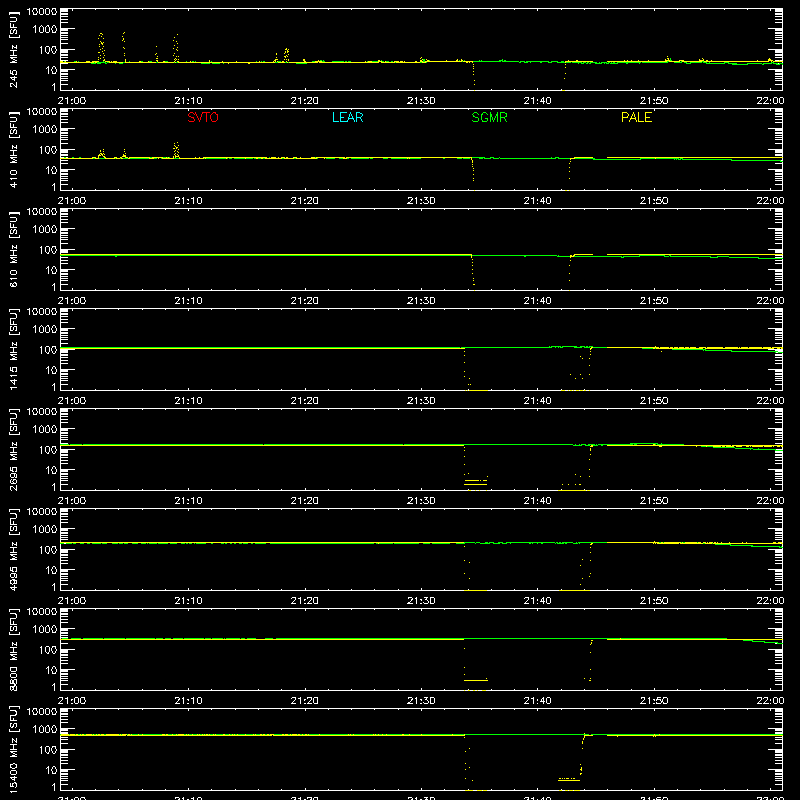Click the 10 y-axis value on 2695 MHz plot
Screen dimensions: 800x800
[x=51, y=470]
